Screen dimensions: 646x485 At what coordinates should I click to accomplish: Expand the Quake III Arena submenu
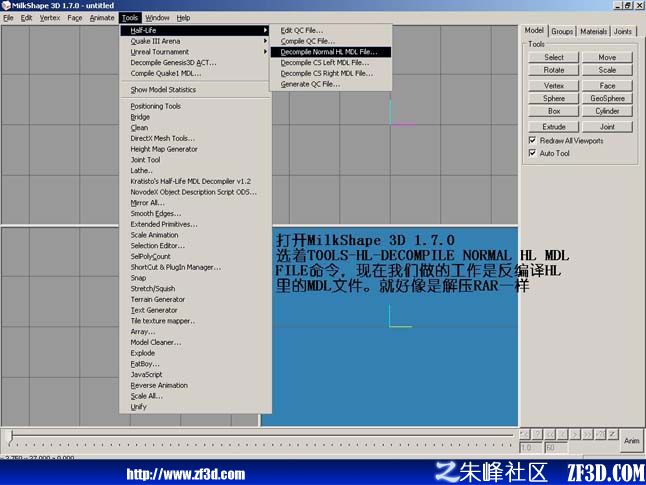194,41
